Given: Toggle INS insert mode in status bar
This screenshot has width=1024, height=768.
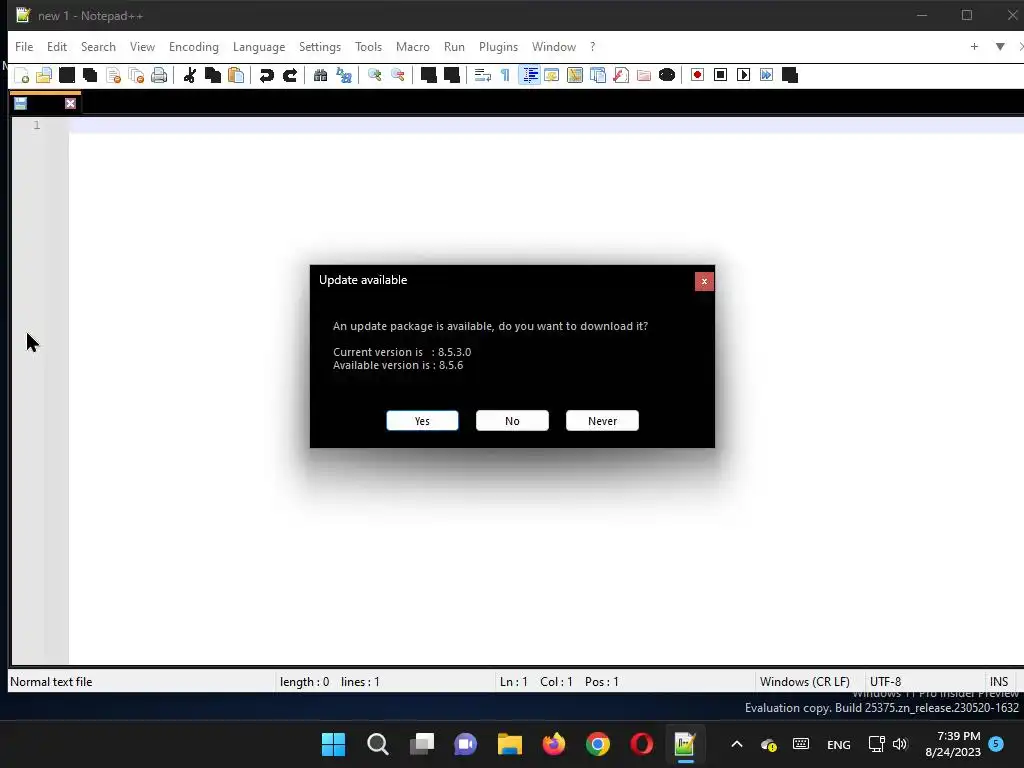Looking at the screenshot, I should [999, 682].
